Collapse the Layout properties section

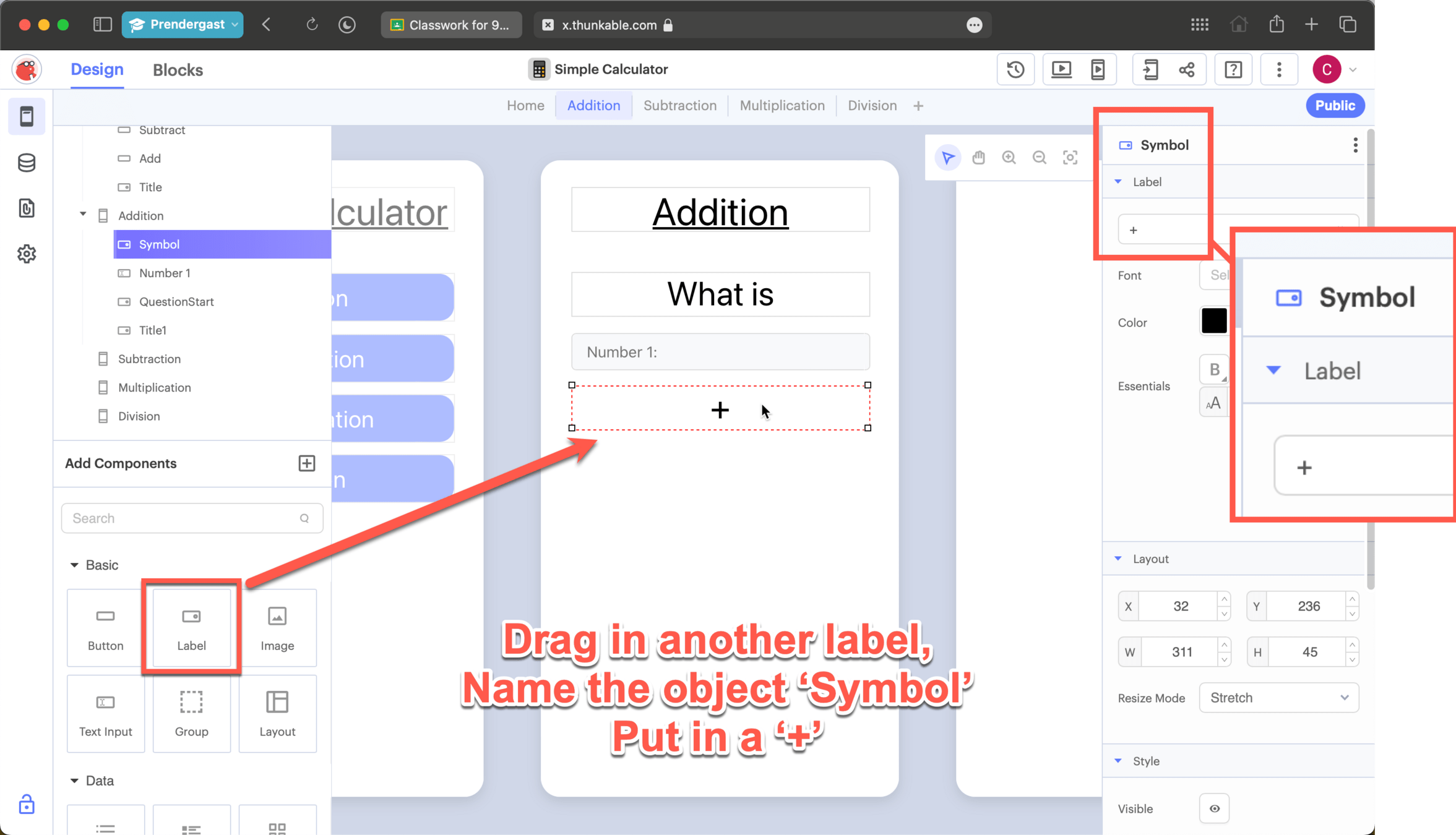click(x=1118, y=559)
